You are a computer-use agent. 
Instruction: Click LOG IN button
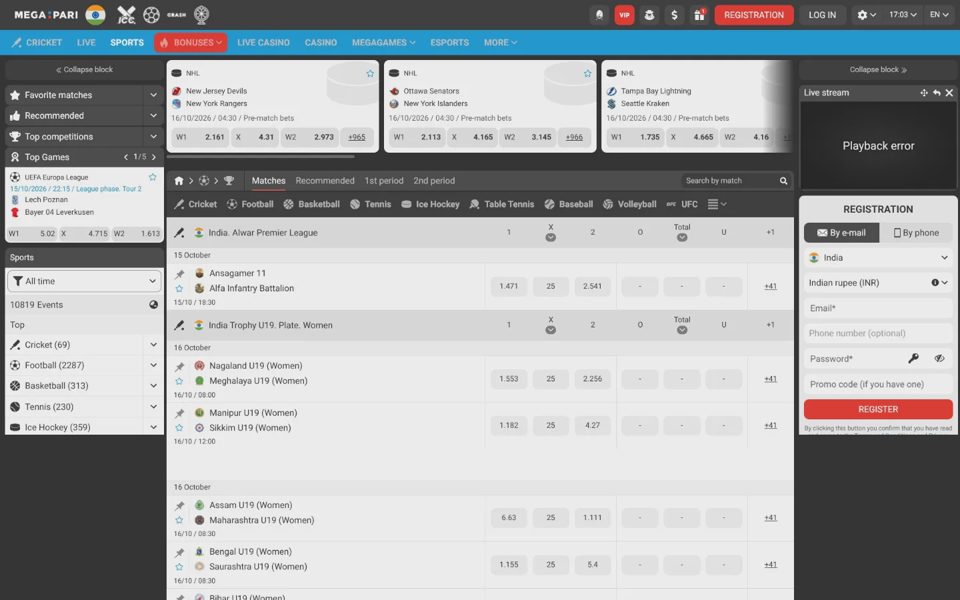(x=822, y=15)
